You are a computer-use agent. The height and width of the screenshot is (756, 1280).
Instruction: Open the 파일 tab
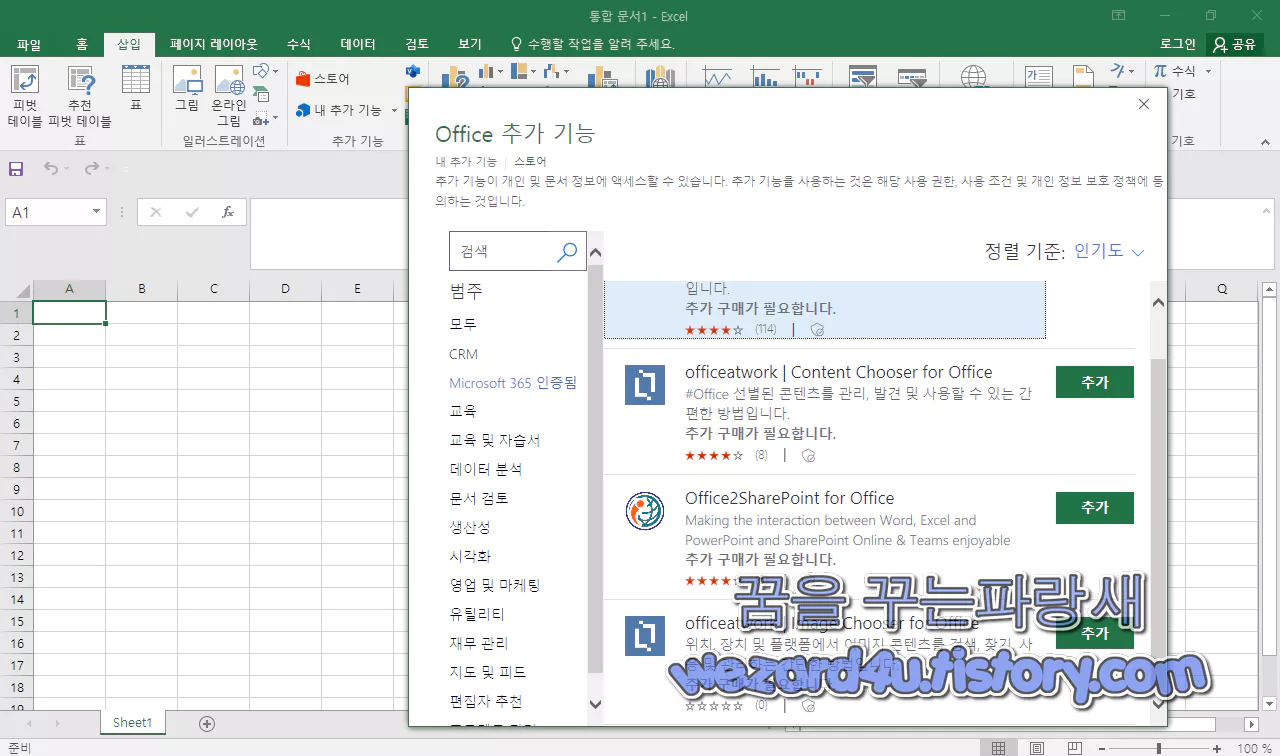(x=29, y=44)
